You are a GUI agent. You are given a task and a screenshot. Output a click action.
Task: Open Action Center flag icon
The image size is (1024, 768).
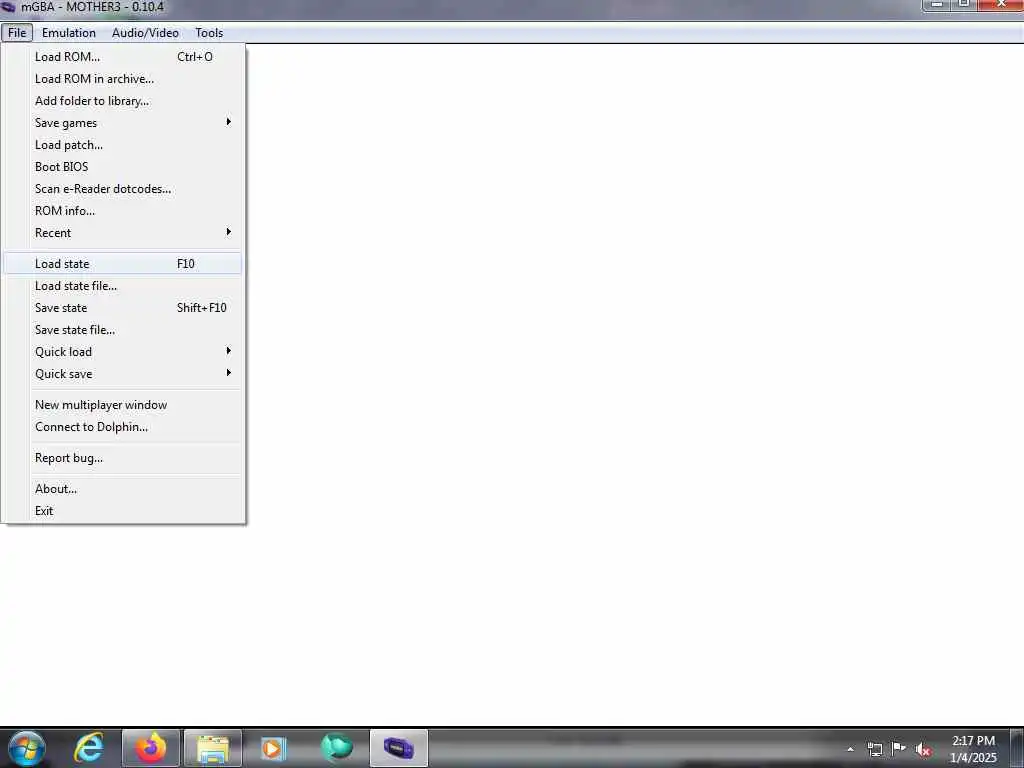899,748
